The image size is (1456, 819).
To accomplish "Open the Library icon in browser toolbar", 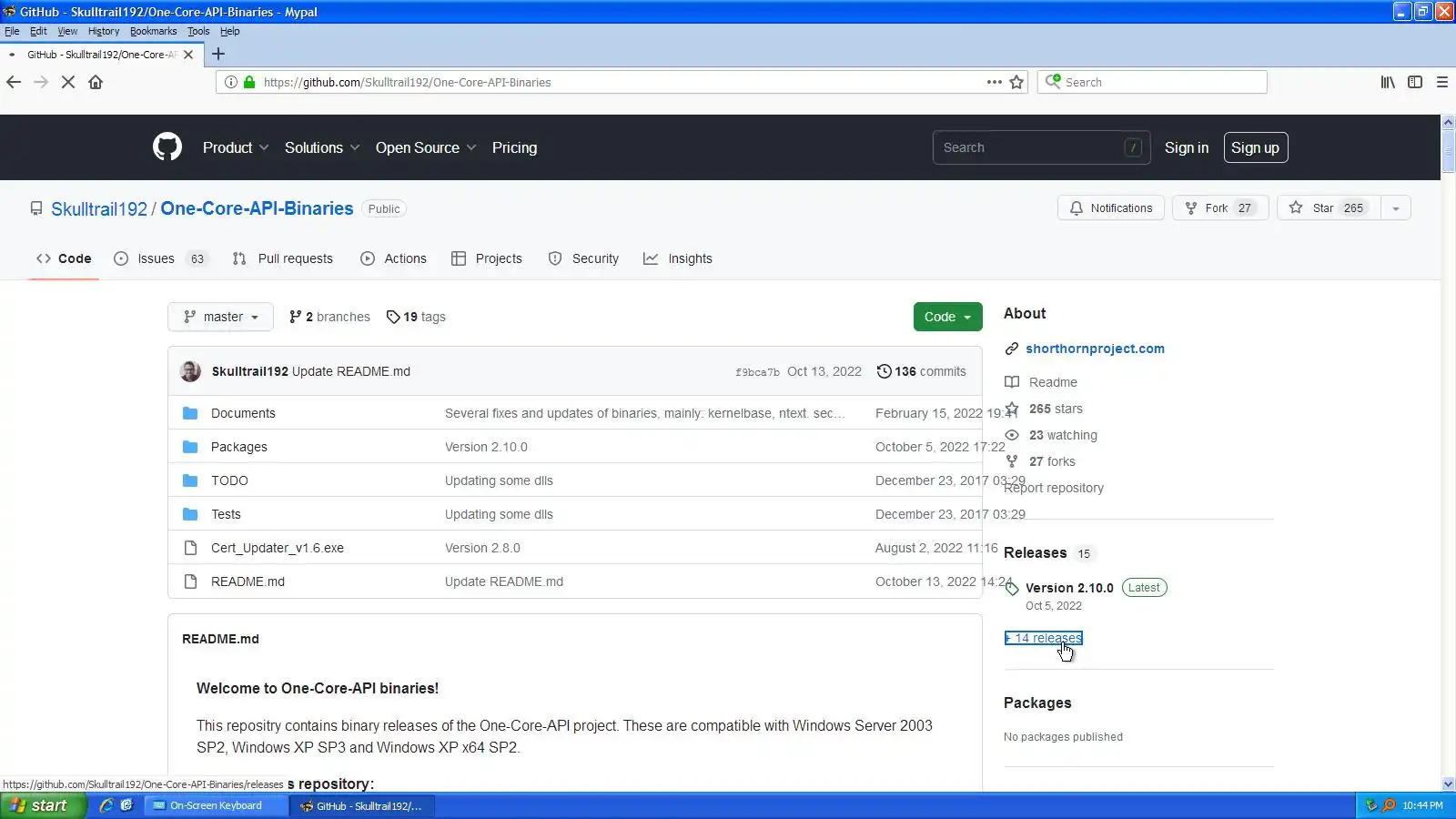I will tap(1388, 82).
